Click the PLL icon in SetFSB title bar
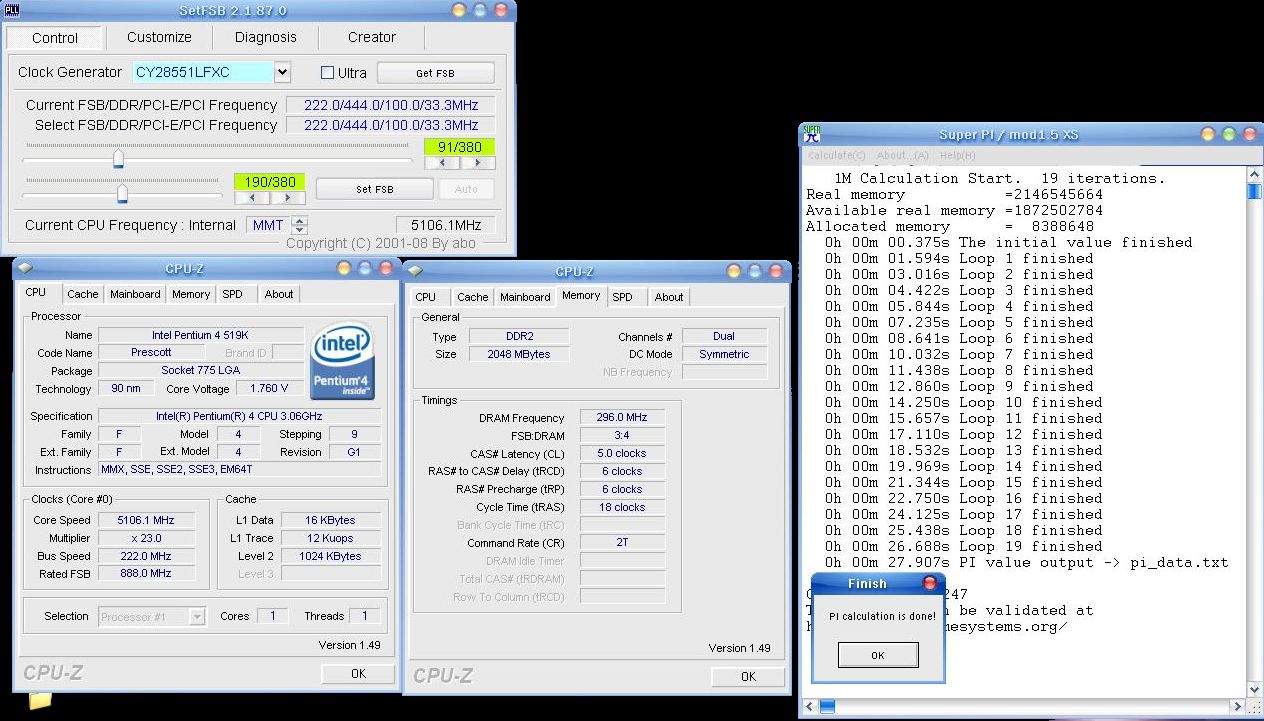The image size is (1264, 721). click(13, 10)
